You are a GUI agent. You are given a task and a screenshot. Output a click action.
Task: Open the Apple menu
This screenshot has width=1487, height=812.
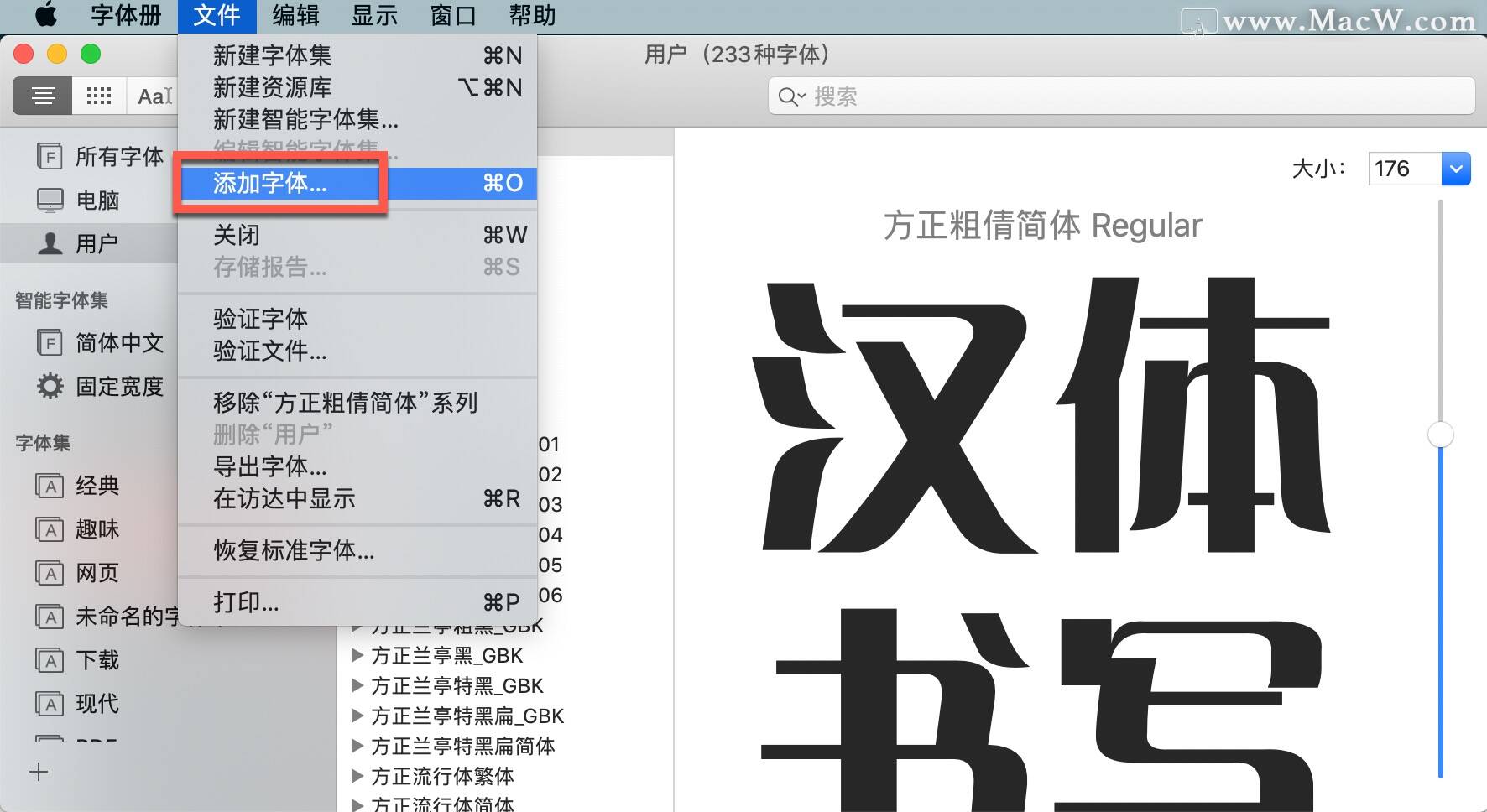pyautogui.click(x=45, y=15)
